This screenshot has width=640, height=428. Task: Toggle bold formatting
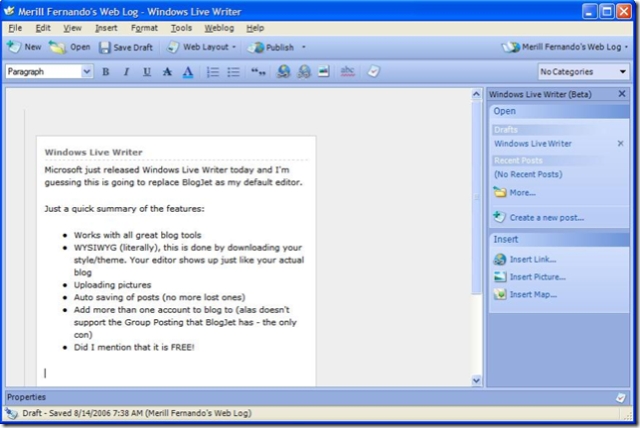[106, 72]
